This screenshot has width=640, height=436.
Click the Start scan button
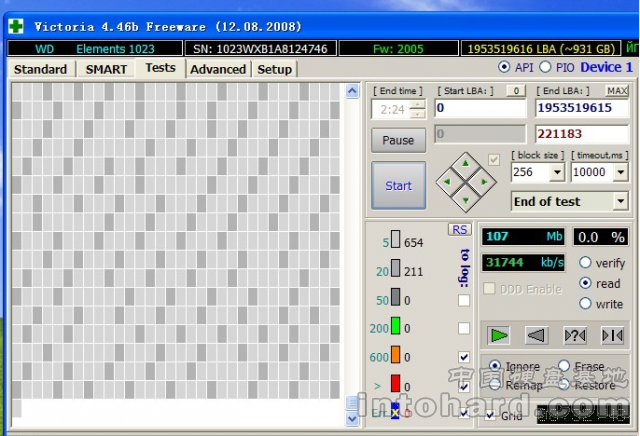coord(398,186)
